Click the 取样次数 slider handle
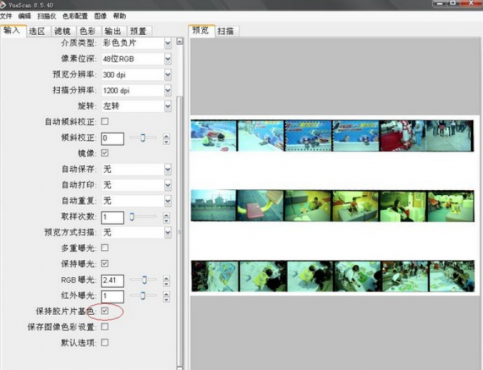The height and width of the screenshot is (370, 483). [x=132, y=217]
